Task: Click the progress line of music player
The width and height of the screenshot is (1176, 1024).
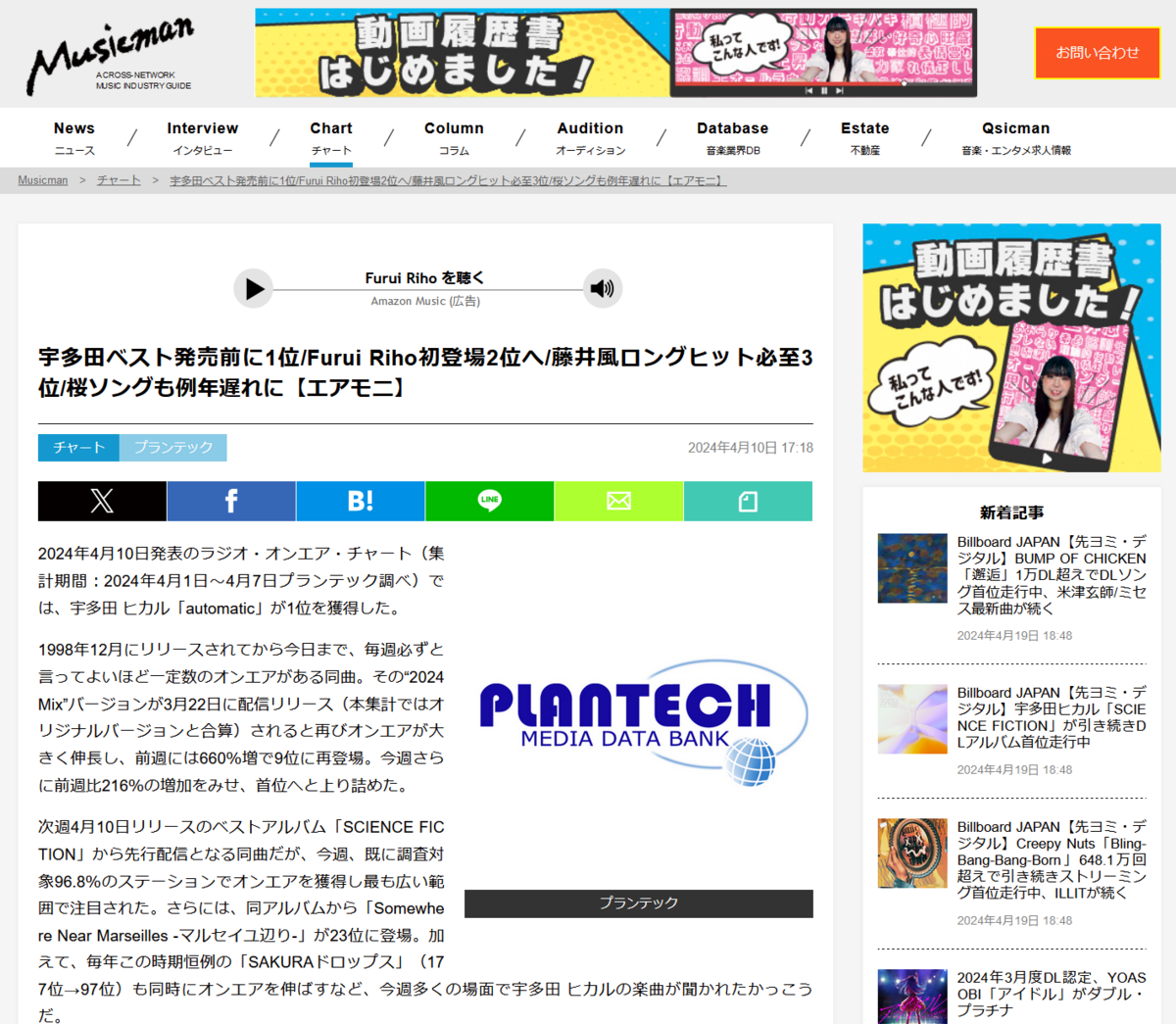Action: click(x=428, y=290)
